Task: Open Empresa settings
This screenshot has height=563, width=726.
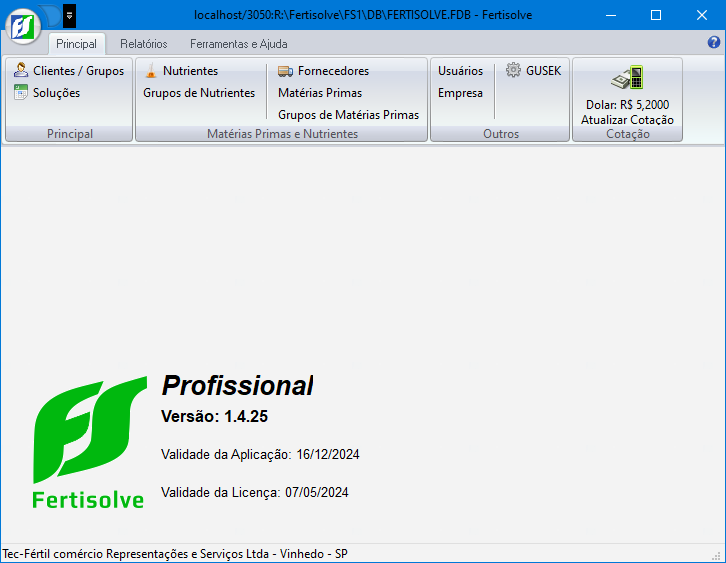Action: coord(460,93)
